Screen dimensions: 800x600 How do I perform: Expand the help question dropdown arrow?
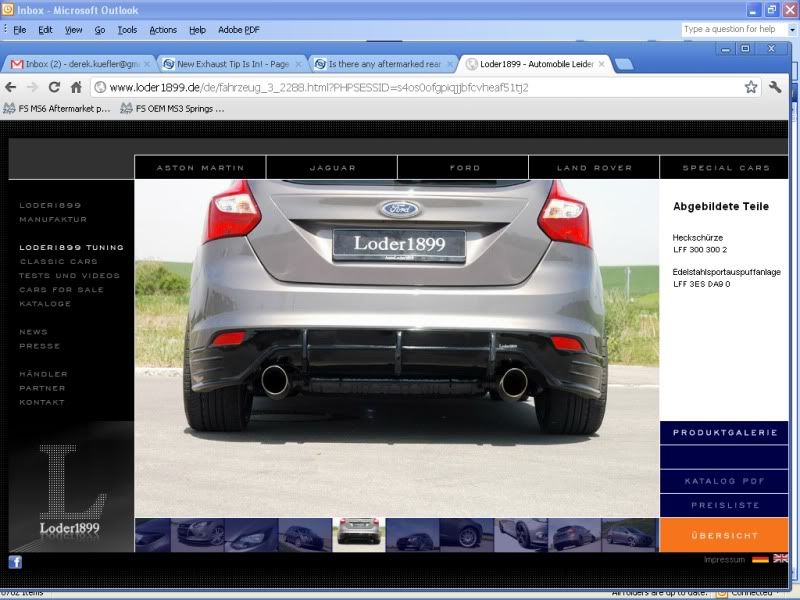792,30
